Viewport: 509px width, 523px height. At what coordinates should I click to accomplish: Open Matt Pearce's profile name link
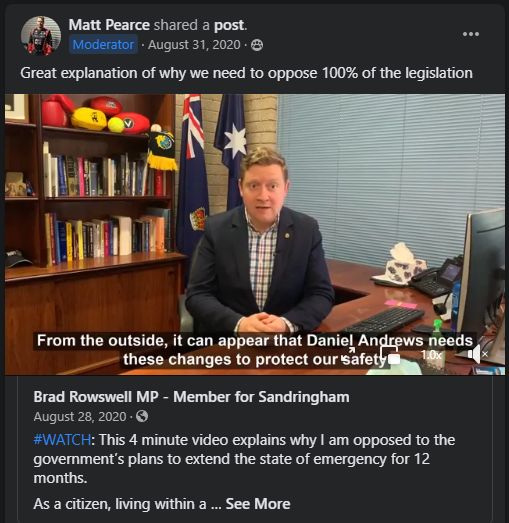click(109, 25)
